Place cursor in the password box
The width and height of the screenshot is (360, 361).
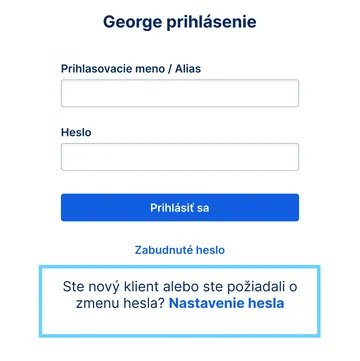180,157
